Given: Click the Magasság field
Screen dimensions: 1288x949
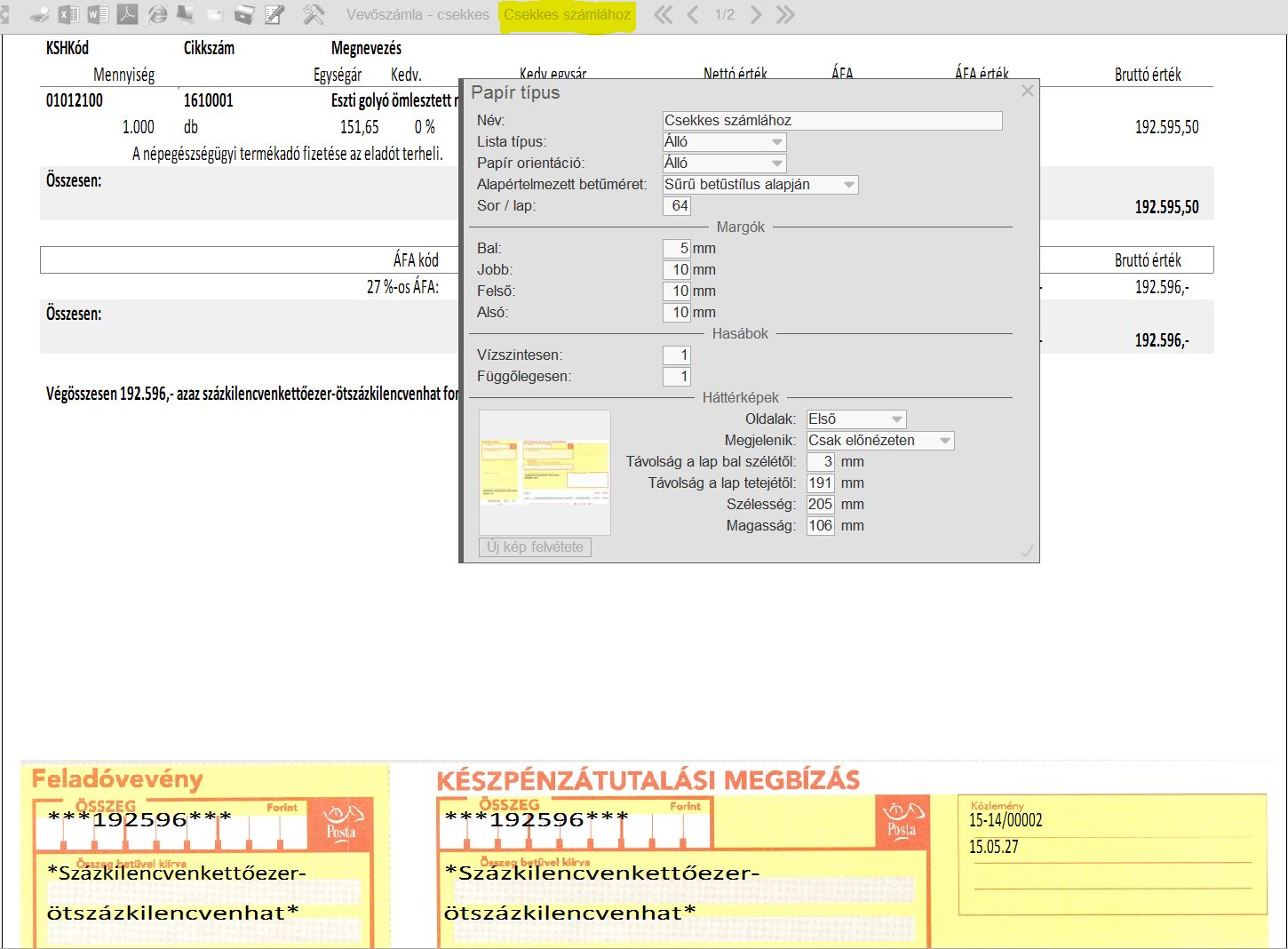Looking at the screenshot, I should [821, 525].
